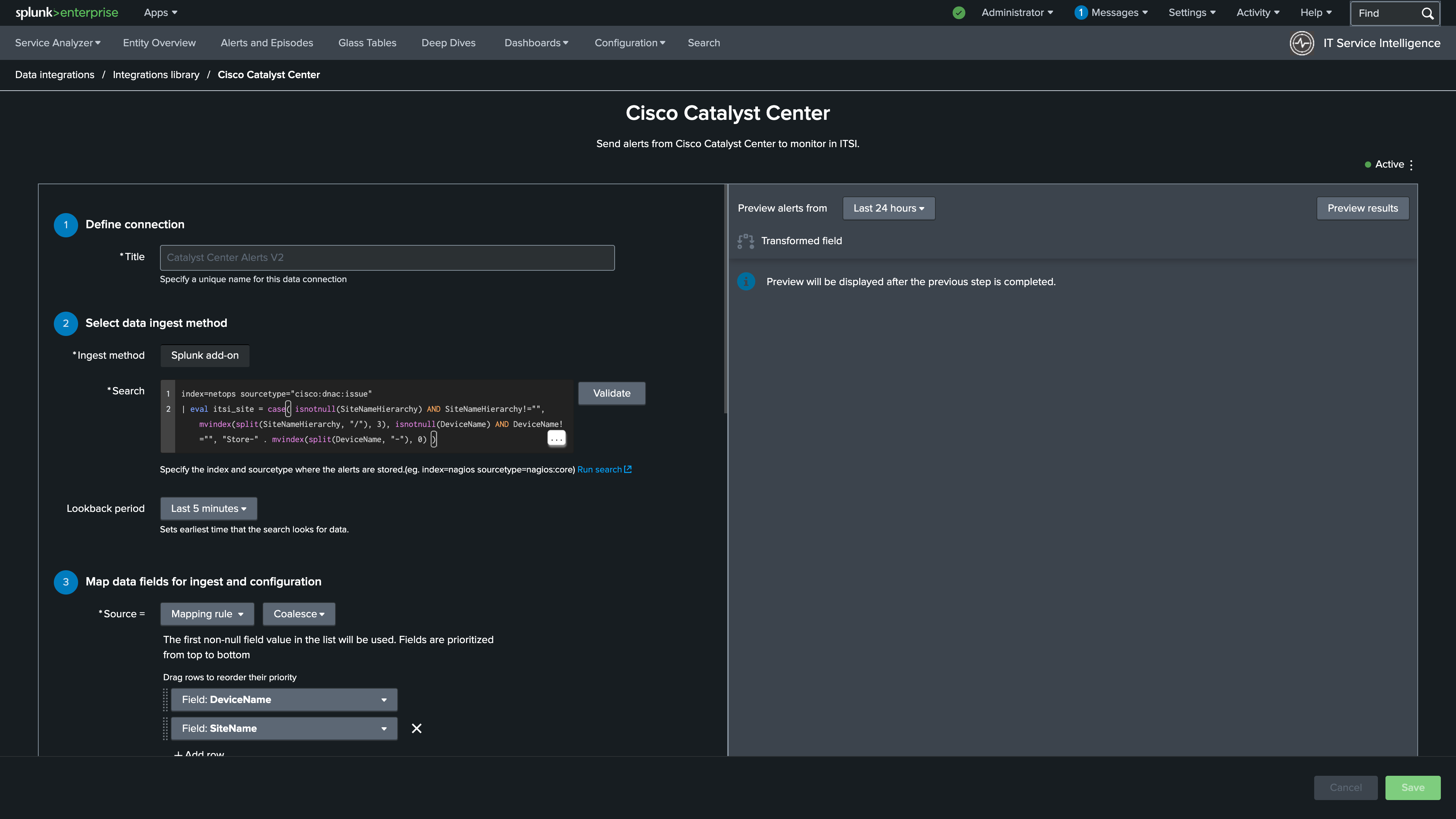Viewport: 1456px width, 819px height.
Task: Click the Splunk add-on ingest method button
Action: [205, 356]
